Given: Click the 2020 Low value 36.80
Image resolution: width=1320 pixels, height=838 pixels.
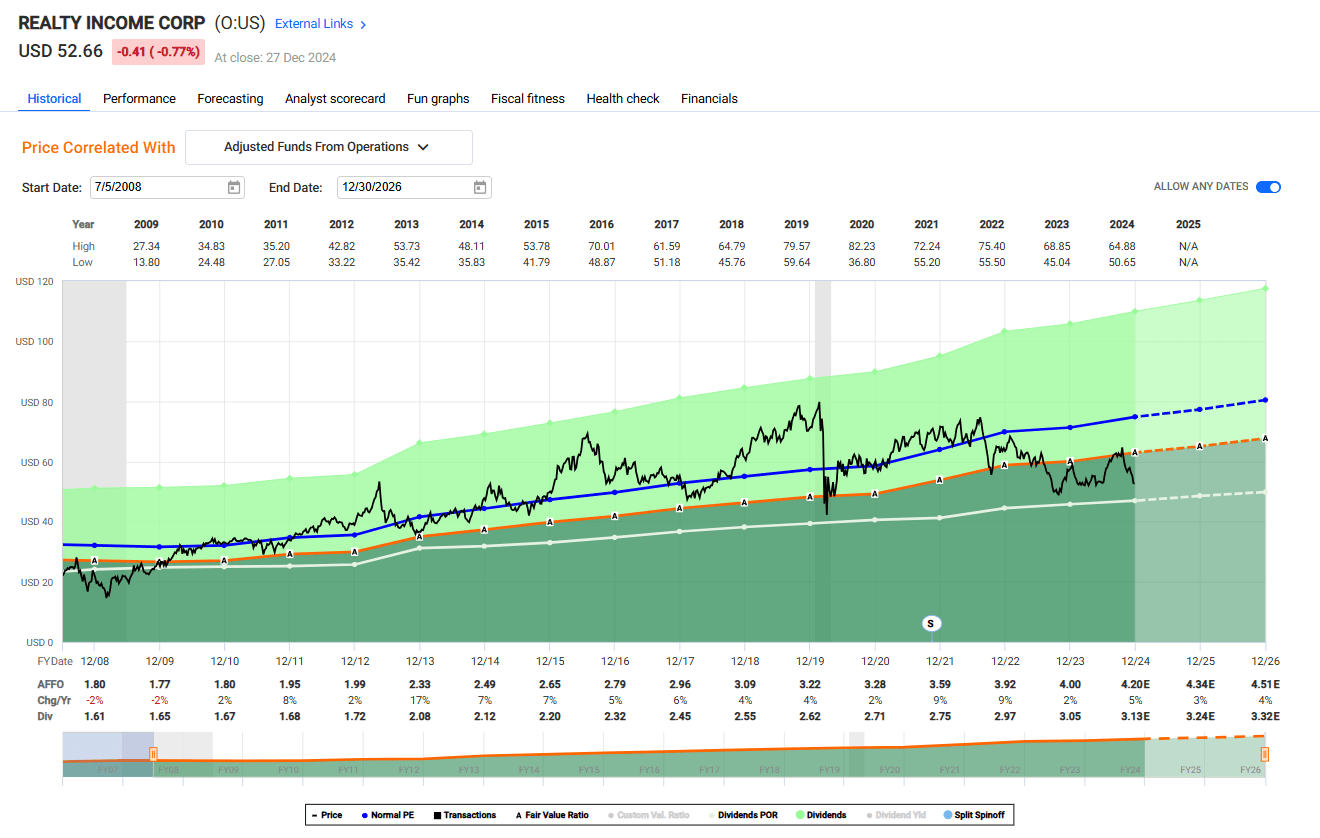Looking at the screenshot, I should pyautogui.click(x=861, y=262).
